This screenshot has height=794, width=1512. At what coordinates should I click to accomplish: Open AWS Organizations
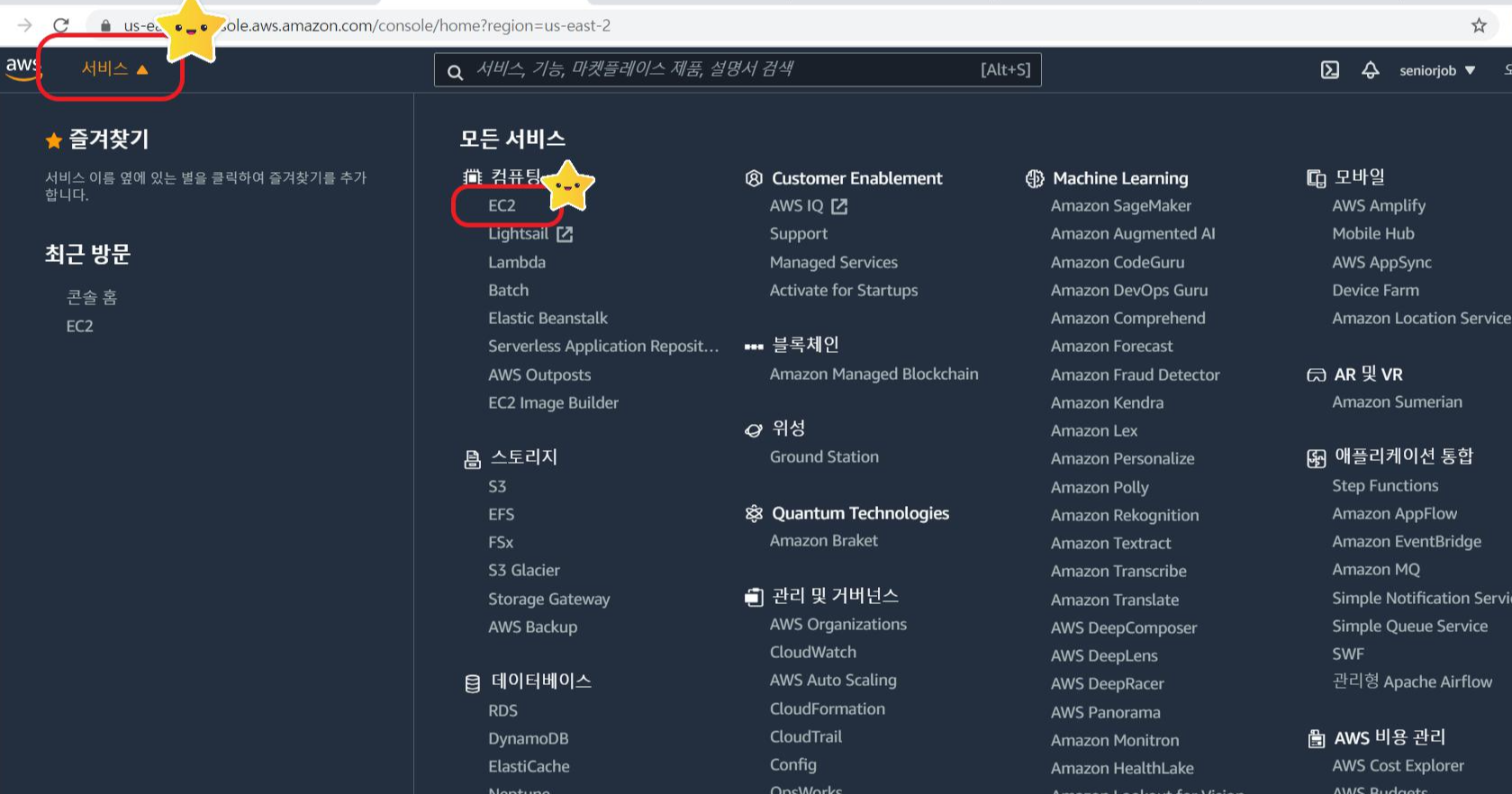(x=838, y=624)
